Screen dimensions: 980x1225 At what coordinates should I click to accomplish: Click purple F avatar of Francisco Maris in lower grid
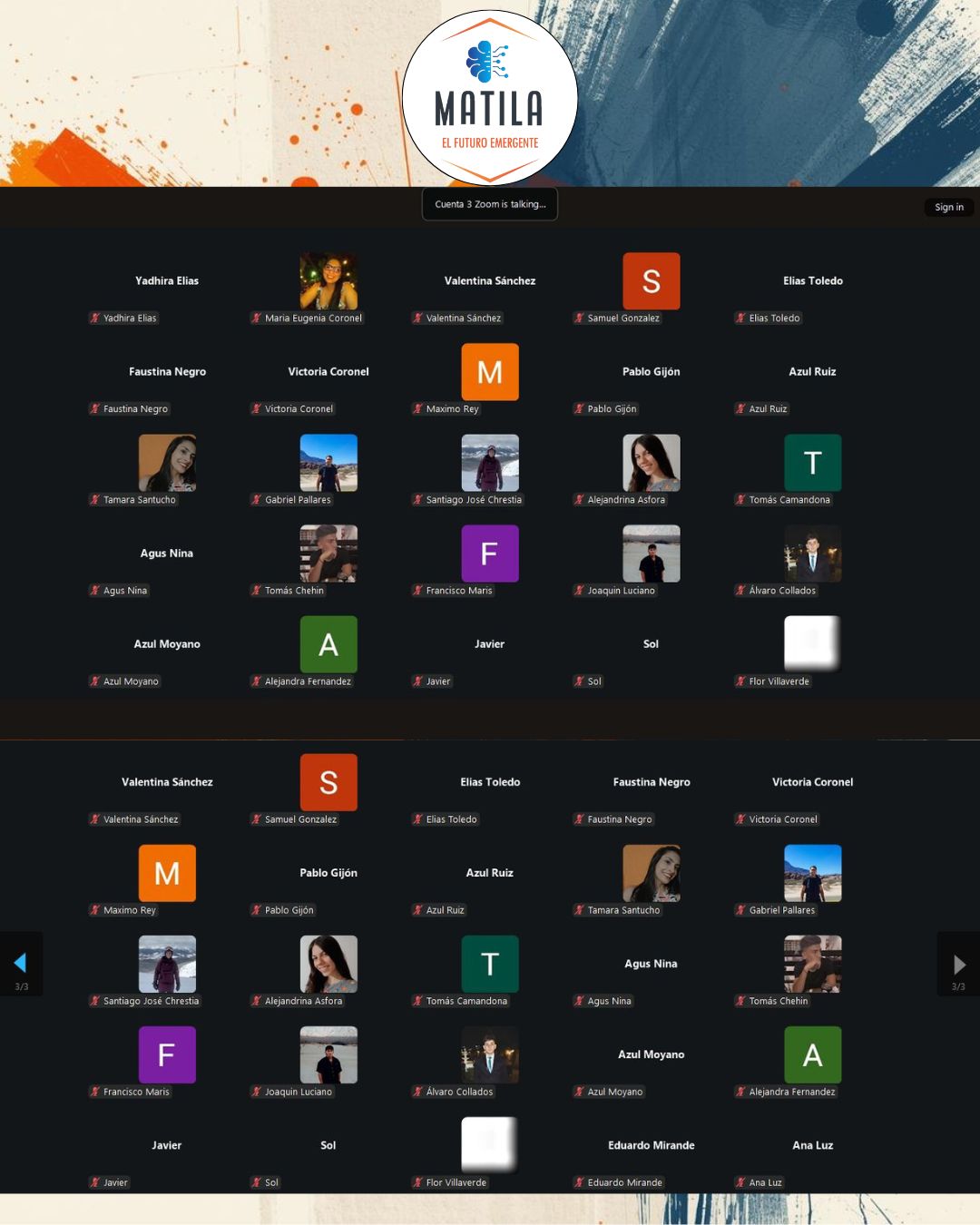click(x=167, y=1054)
